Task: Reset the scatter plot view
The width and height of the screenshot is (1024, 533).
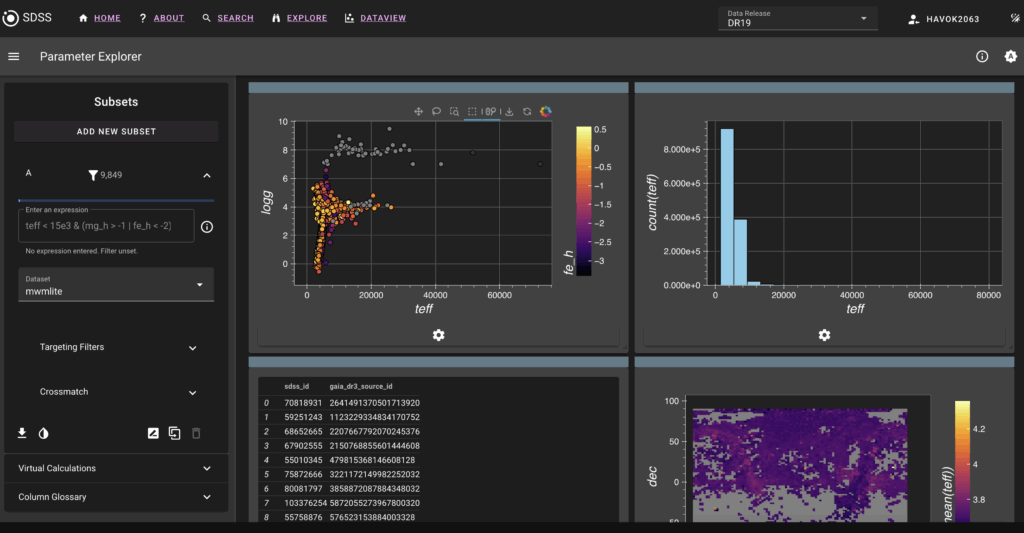Action: pos(527,112)
